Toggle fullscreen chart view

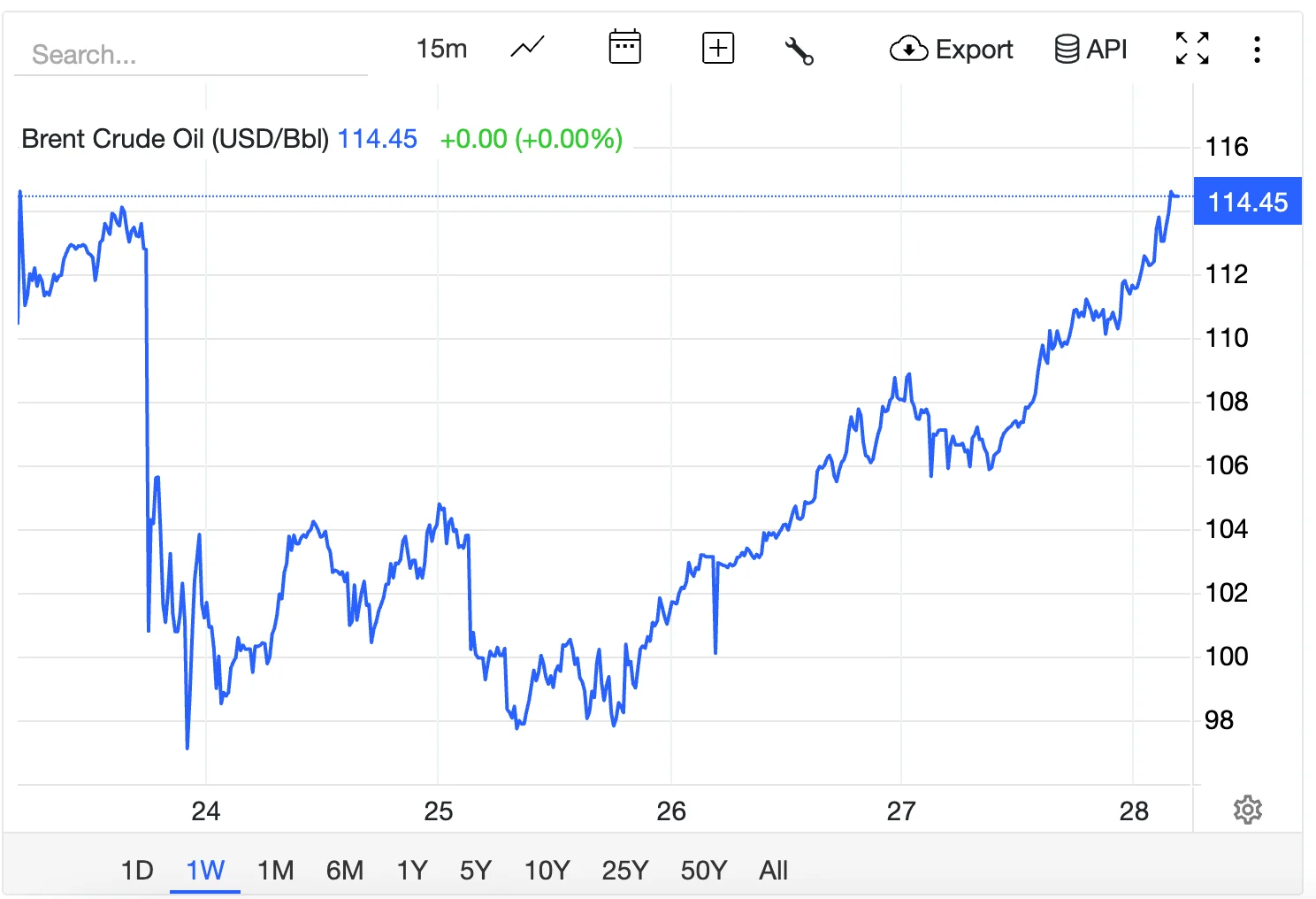pyautogui.click(x=1191, y=49)
